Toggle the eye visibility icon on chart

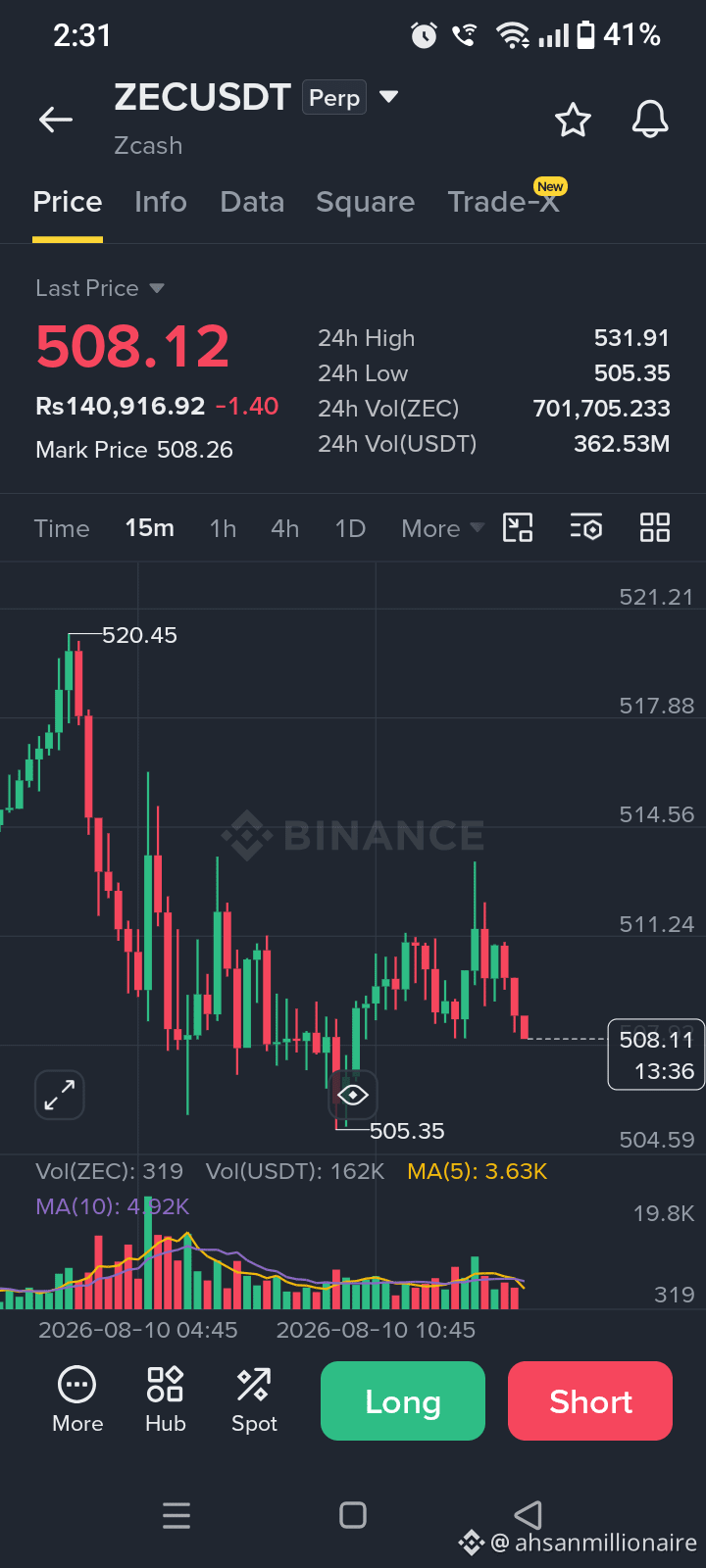point(353,1095)
